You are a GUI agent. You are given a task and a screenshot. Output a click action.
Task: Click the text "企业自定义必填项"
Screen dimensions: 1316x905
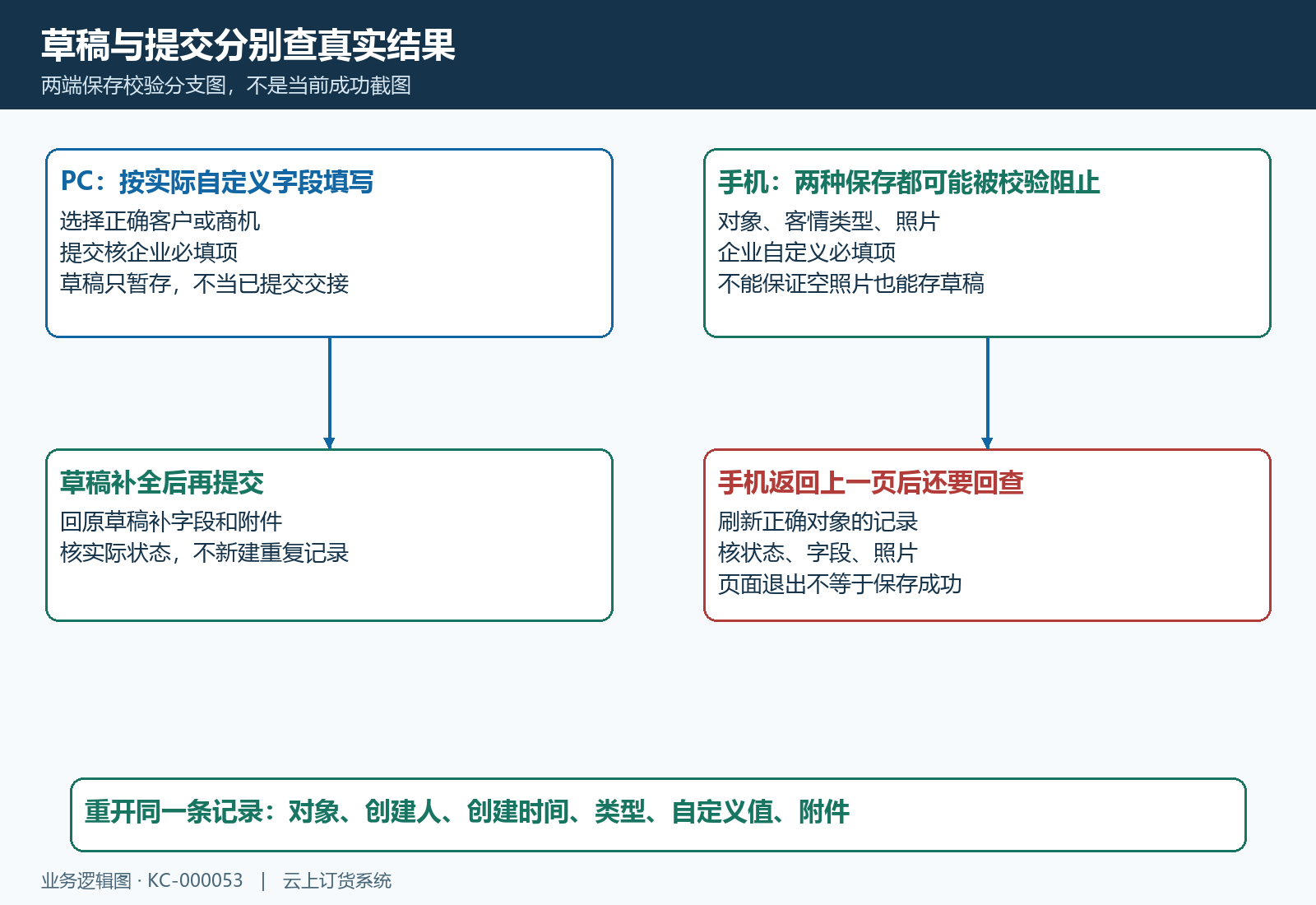[807, 253]
